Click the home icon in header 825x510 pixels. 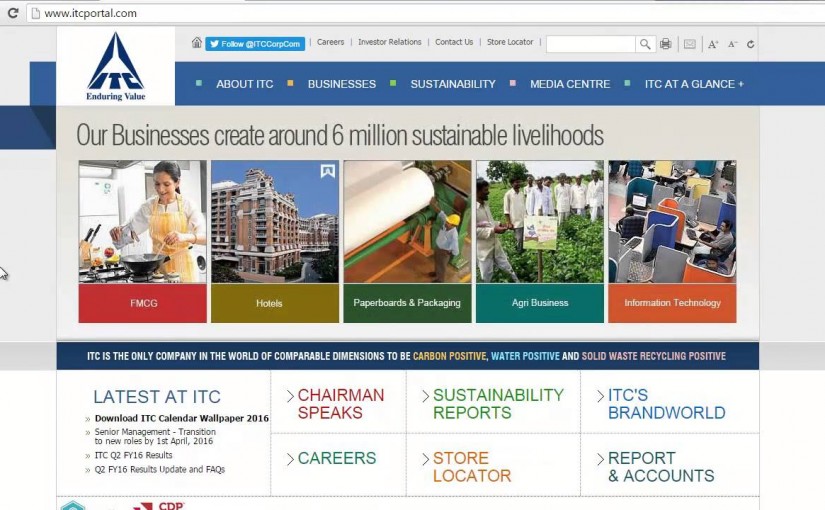click(x=197, y=43)
